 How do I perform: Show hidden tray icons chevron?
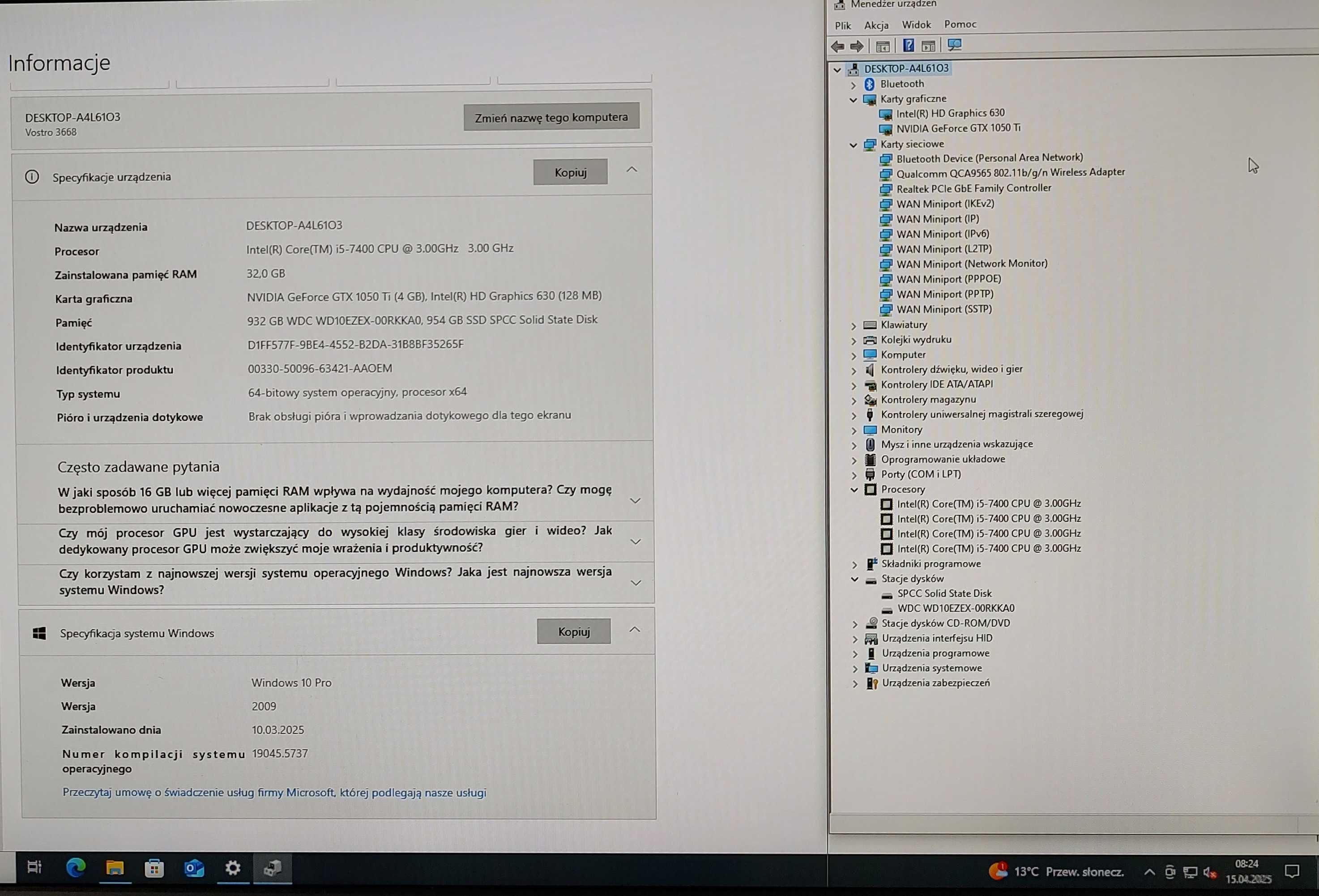pos(1149,872)
